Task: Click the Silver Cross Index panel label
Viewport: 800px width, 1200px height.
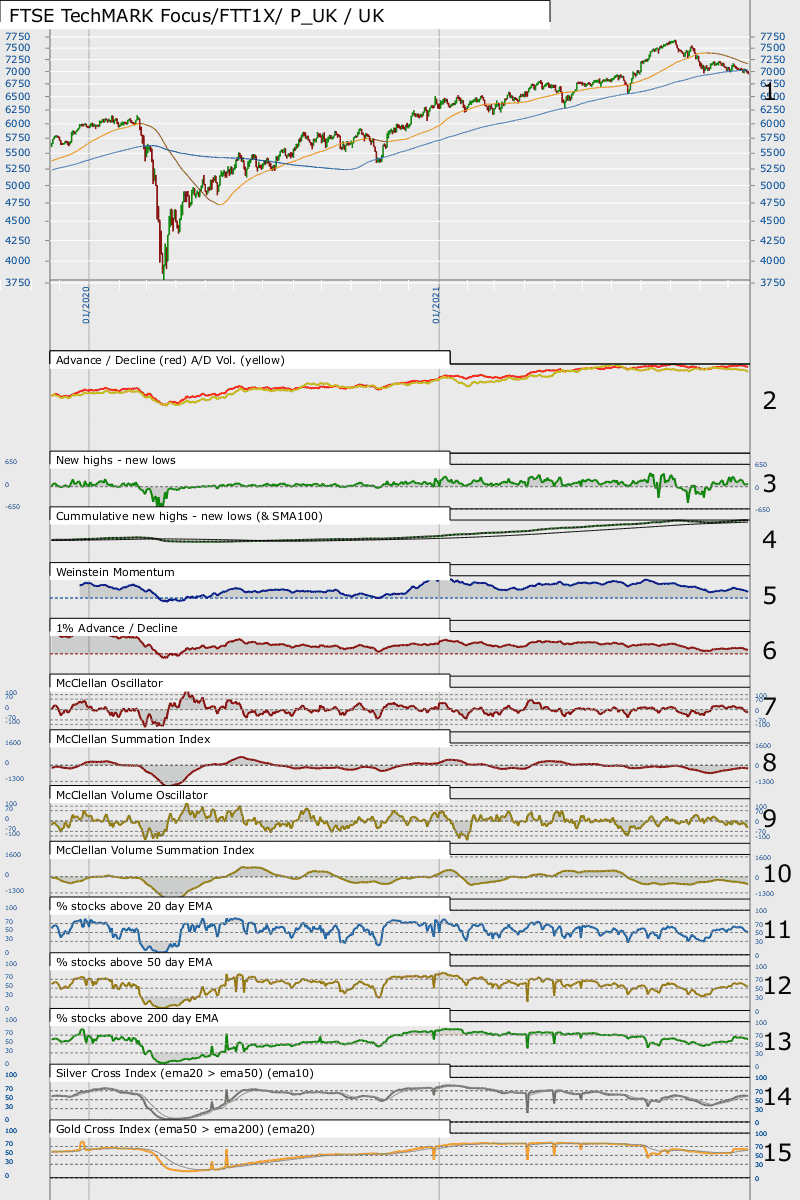Action: coord(185,1073)
